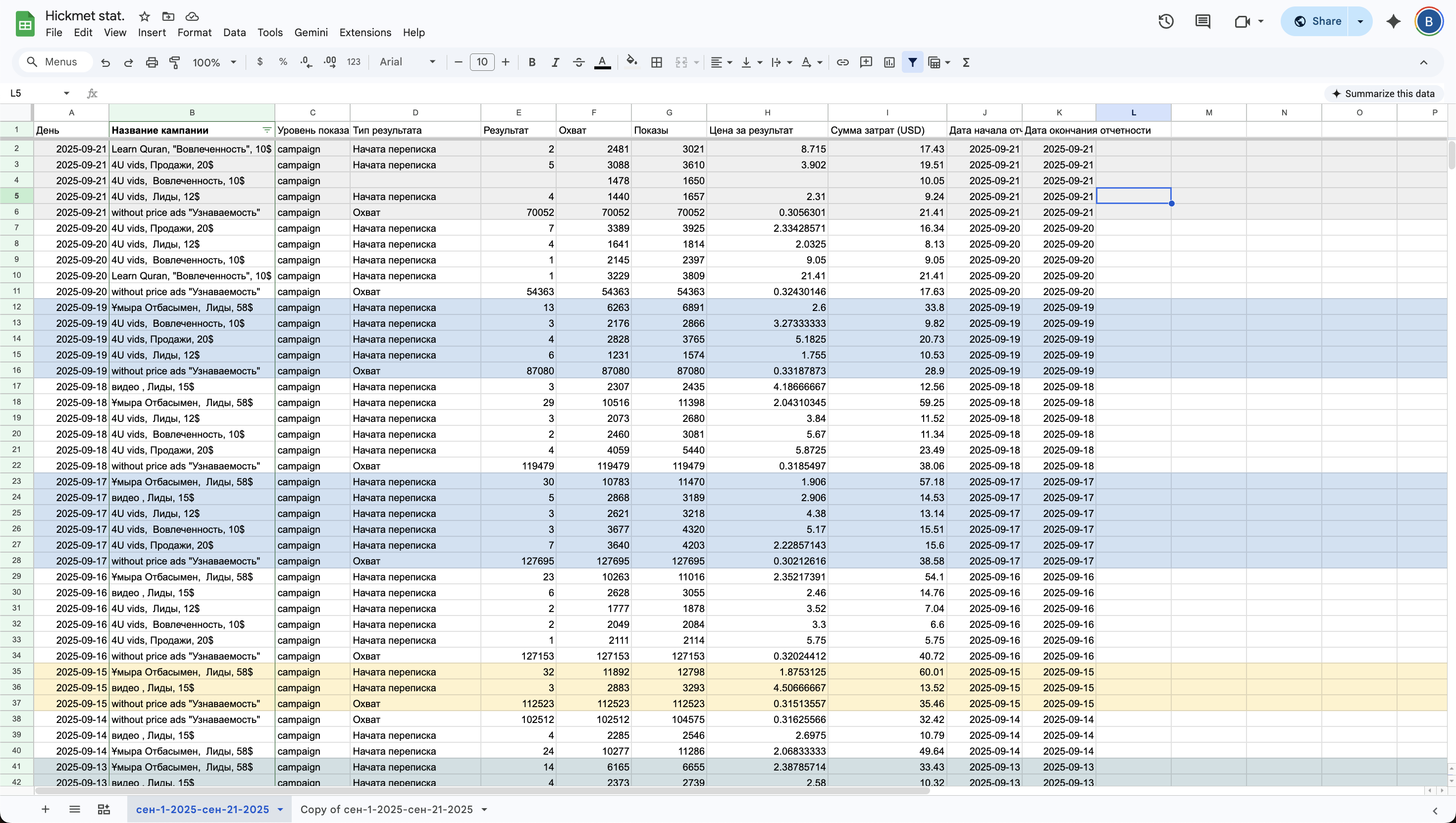Open the Gemini sparkle side panel
1456x823 pixels.
coord(1394,21)
